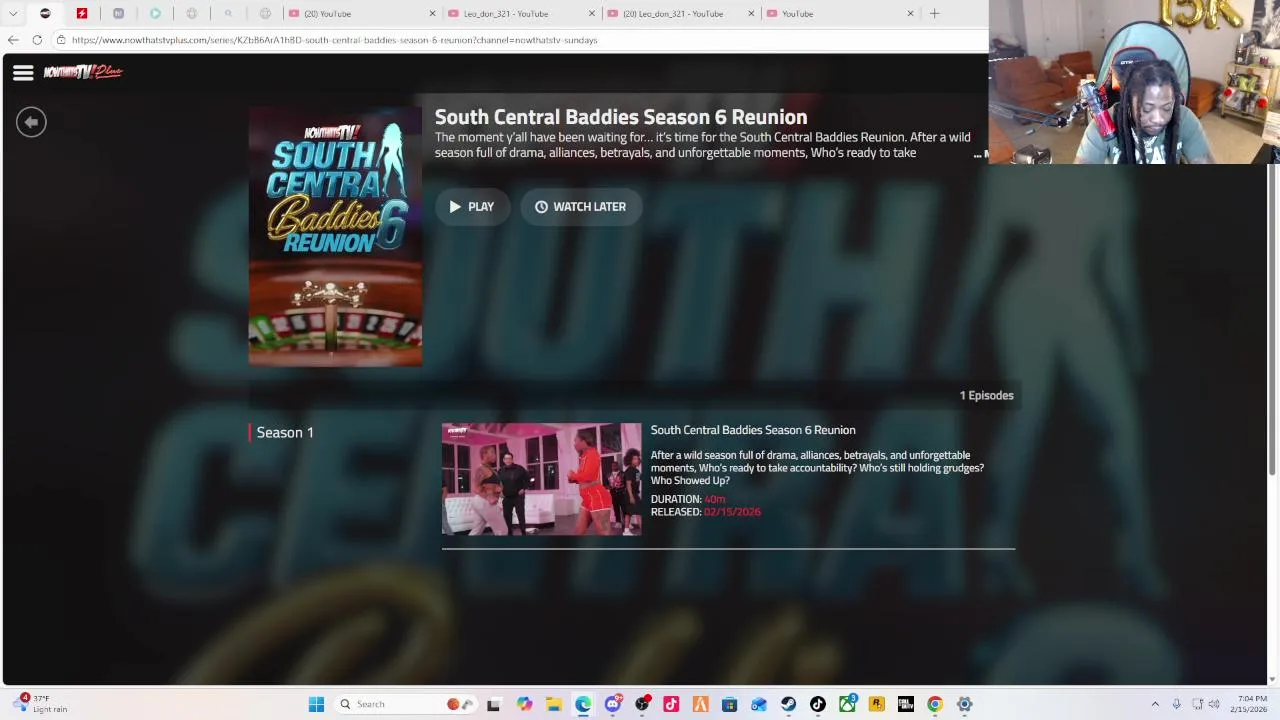The image size is (1280, 720).
Task: Open the South Central Baddies Reunion poster
Action: 335,236
